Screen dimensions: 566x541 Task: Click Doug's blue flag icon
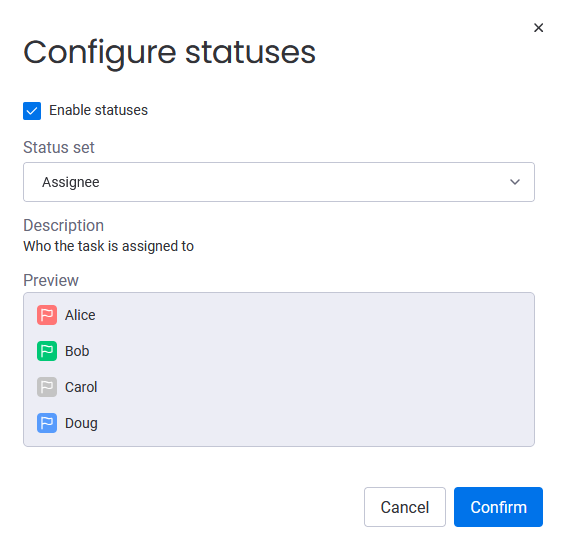[47, 423]
